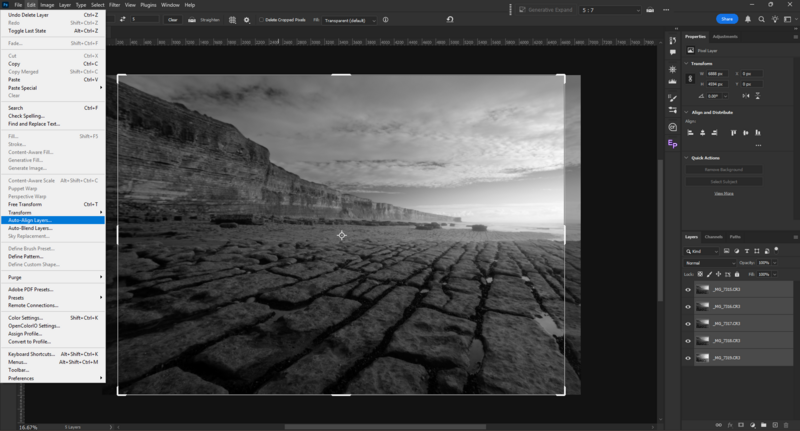Flip horizontally in Properties panel
Viewport: 800px width, 431px height.
click(x=746, y=96)
